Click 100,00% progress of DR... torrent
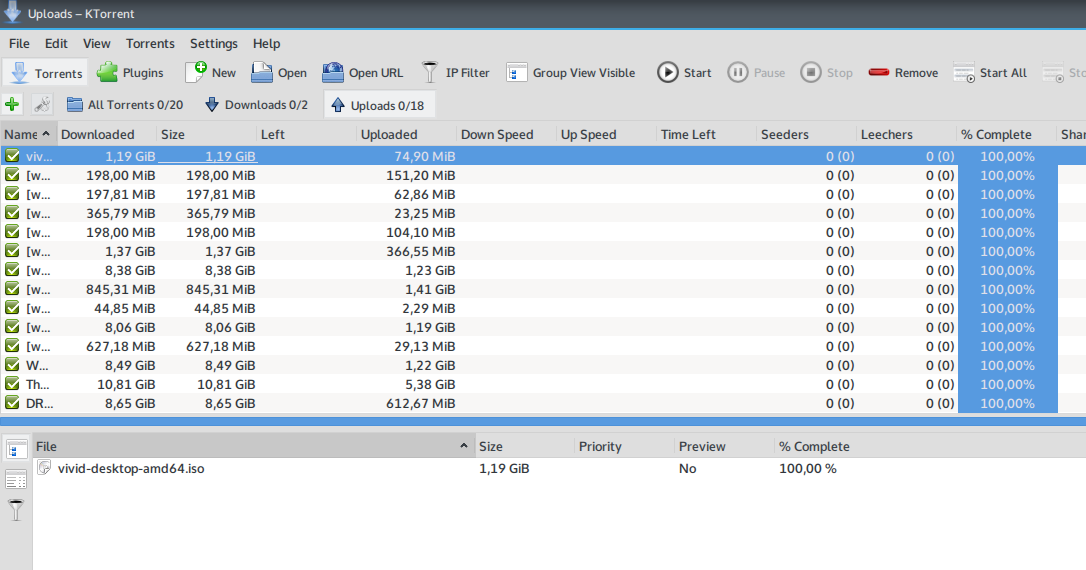This screenshot has width=1086, height=570. point(1007,403)
